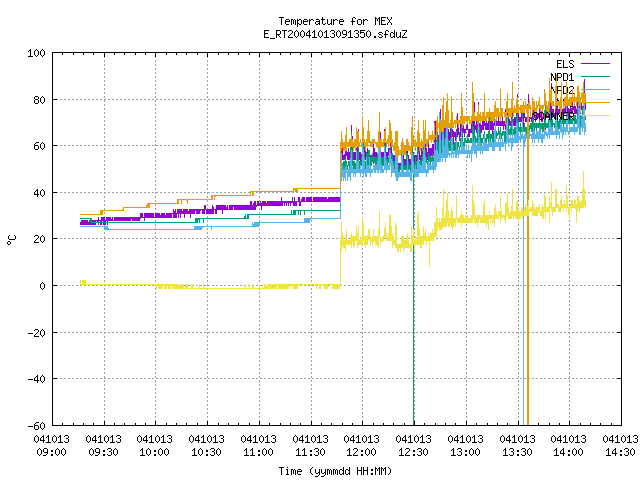Click the "SCANNER" legend label

(553, 116)
